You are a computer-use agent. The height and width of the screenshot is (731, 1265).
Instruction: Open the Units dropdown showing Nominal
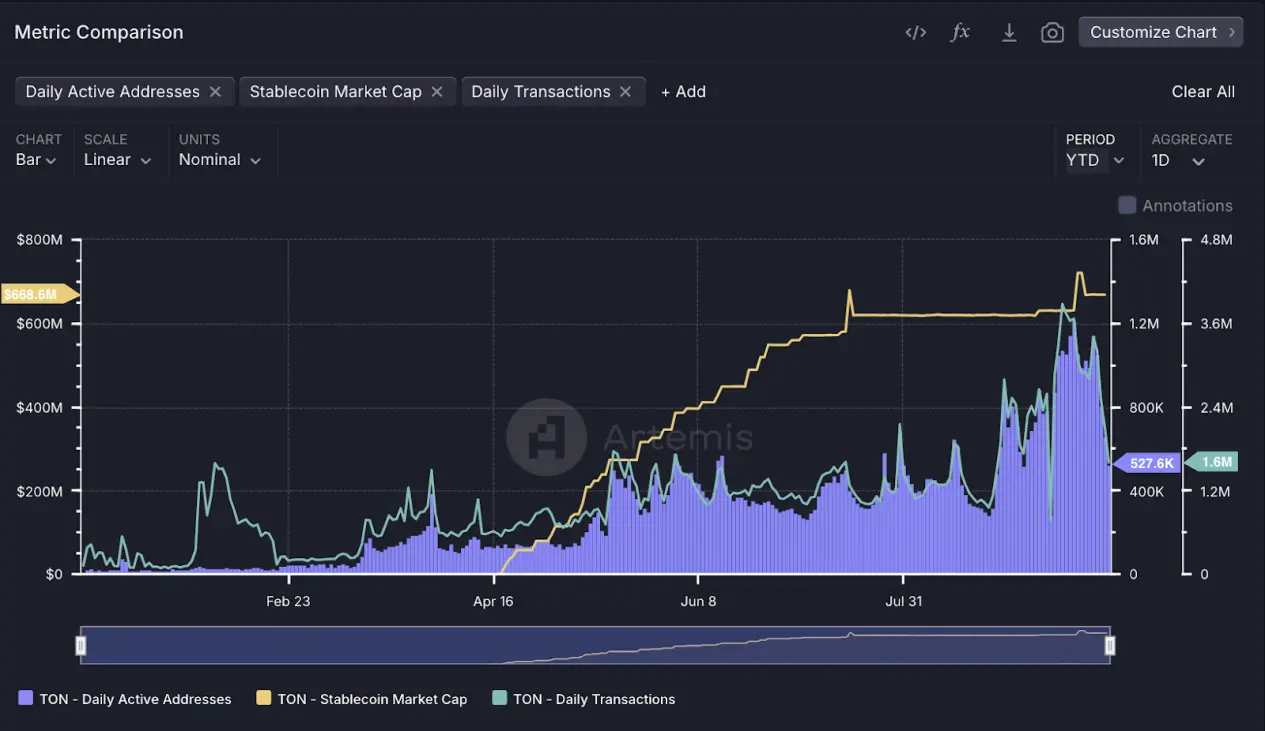tap(218, 159)
